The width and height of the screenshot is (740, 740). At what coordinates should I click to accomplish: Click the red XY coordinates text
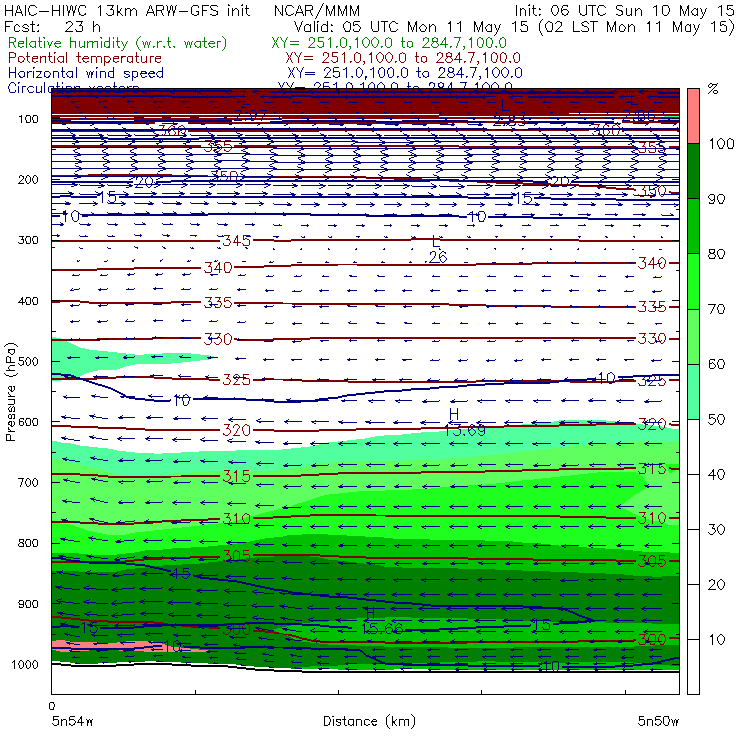(403, 58)
